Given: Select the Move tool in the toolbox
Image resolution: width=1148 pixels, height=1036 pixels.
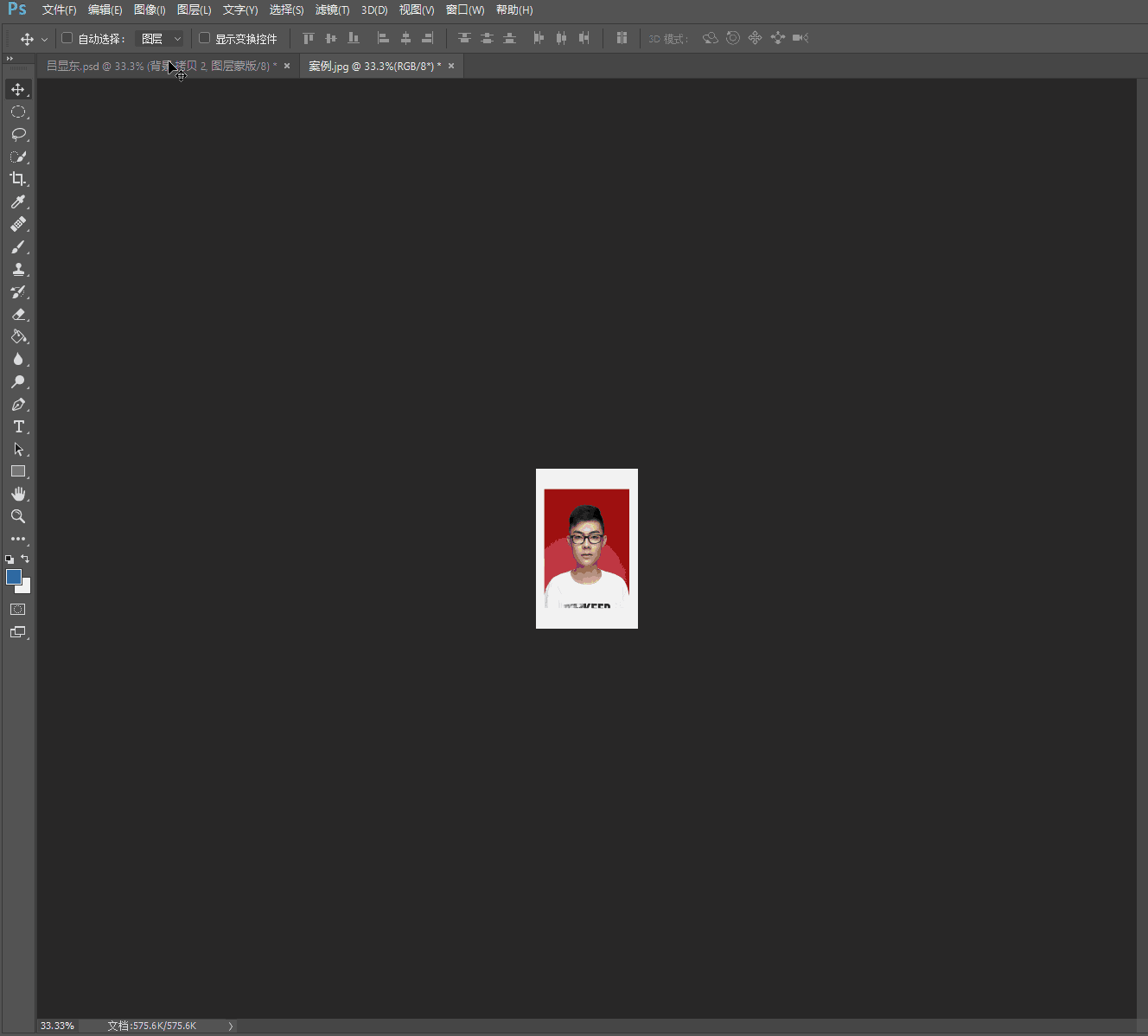Looking at the screenshot, I should (18, 90).
